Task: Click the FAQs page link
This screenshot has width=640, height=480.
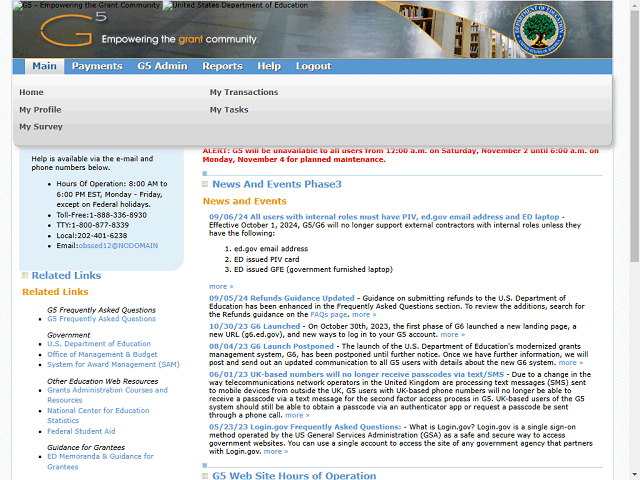Action: pos(329,315)
